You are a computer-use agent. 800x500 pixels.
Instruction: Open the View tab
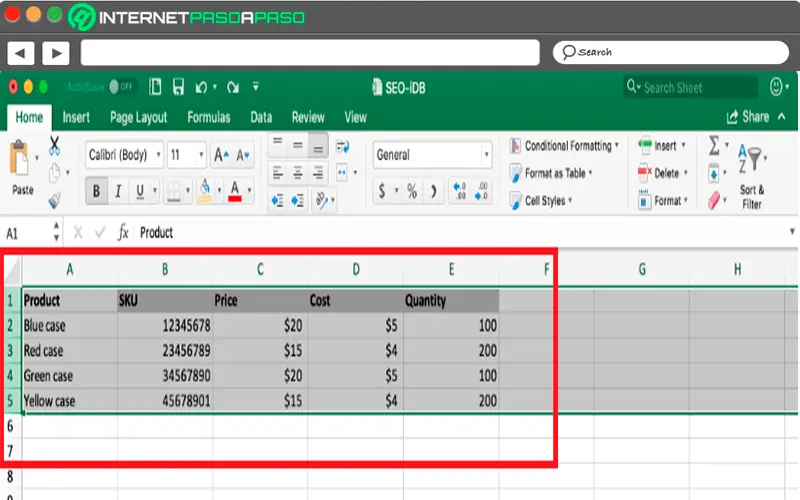[x=355, y=117]
